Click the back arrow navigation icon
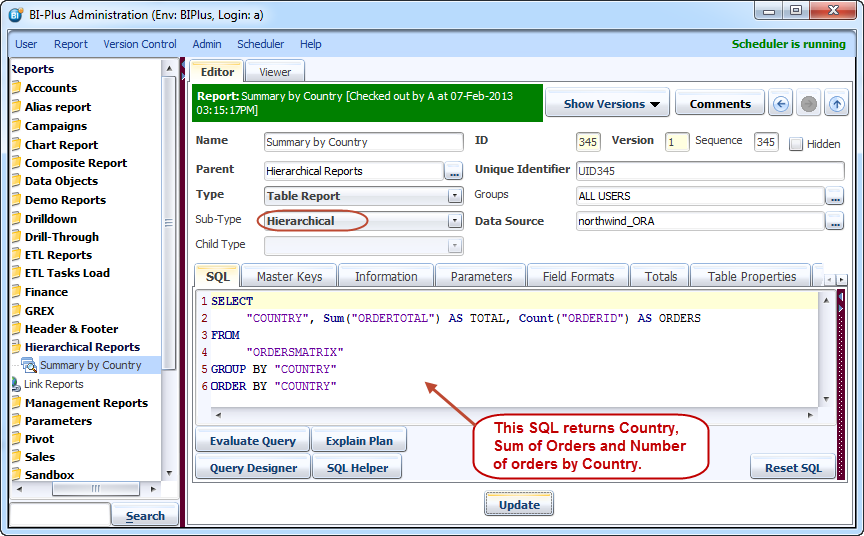 tap(781, 104)
